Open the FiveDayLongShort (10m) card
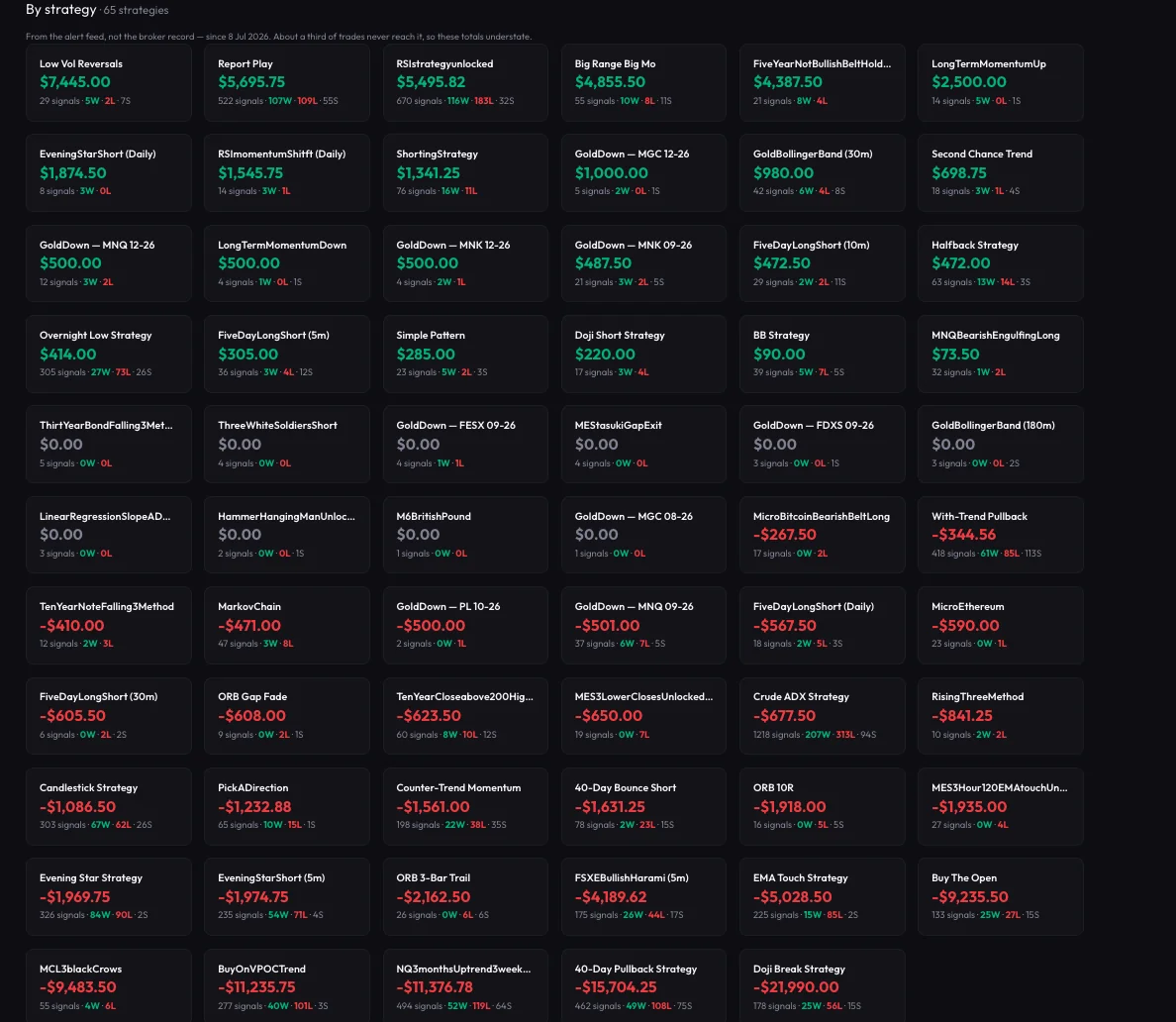 822,263
